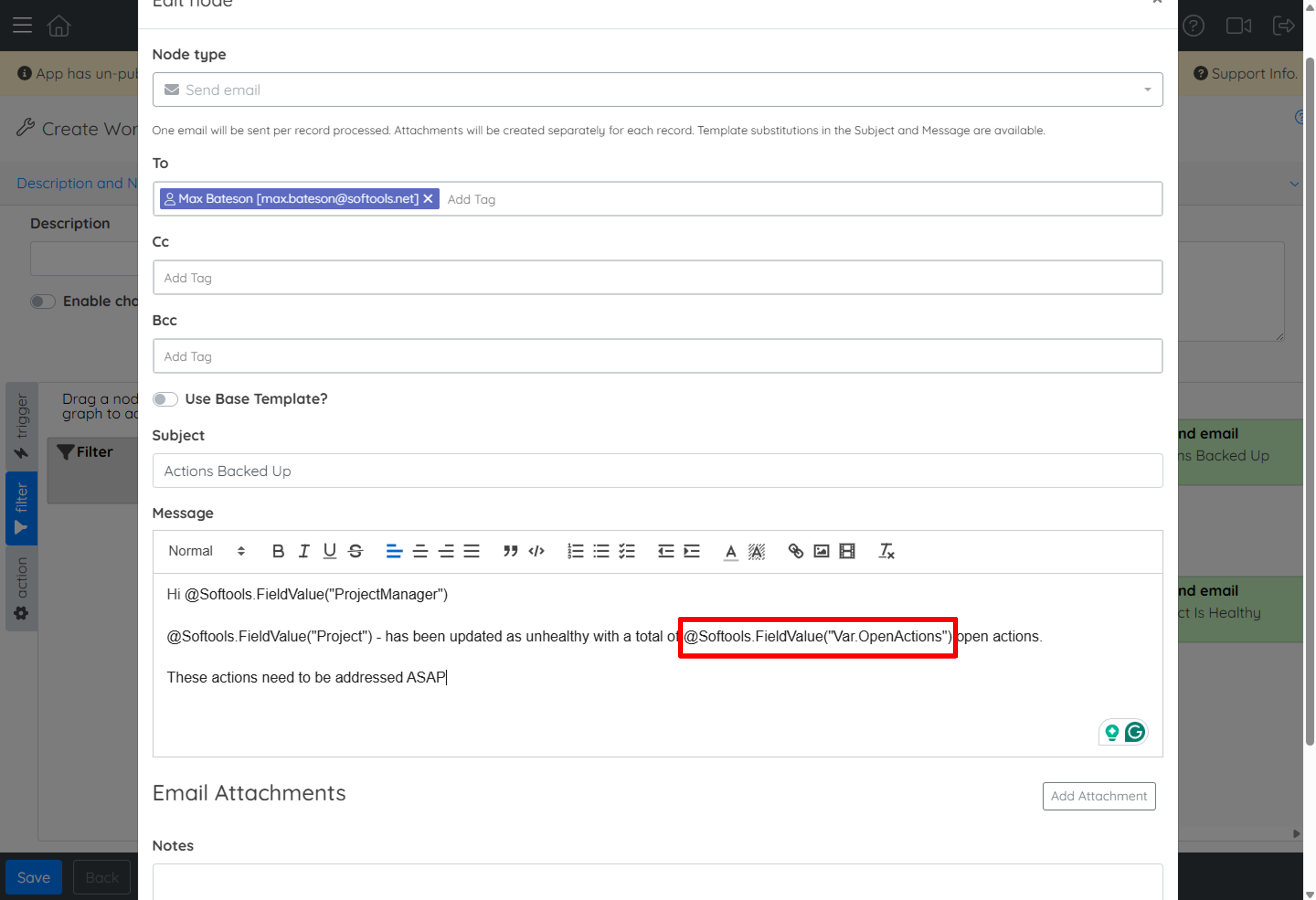Click the Back button
The height and width of the screenshot is (900, 1316).
point(102,877)
